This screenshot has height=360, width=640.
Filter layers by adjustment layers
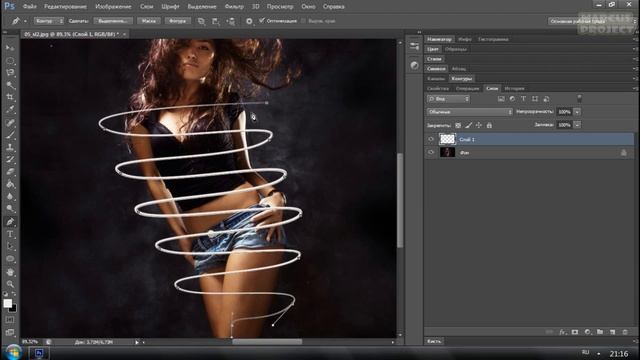[x=512, y=99]
